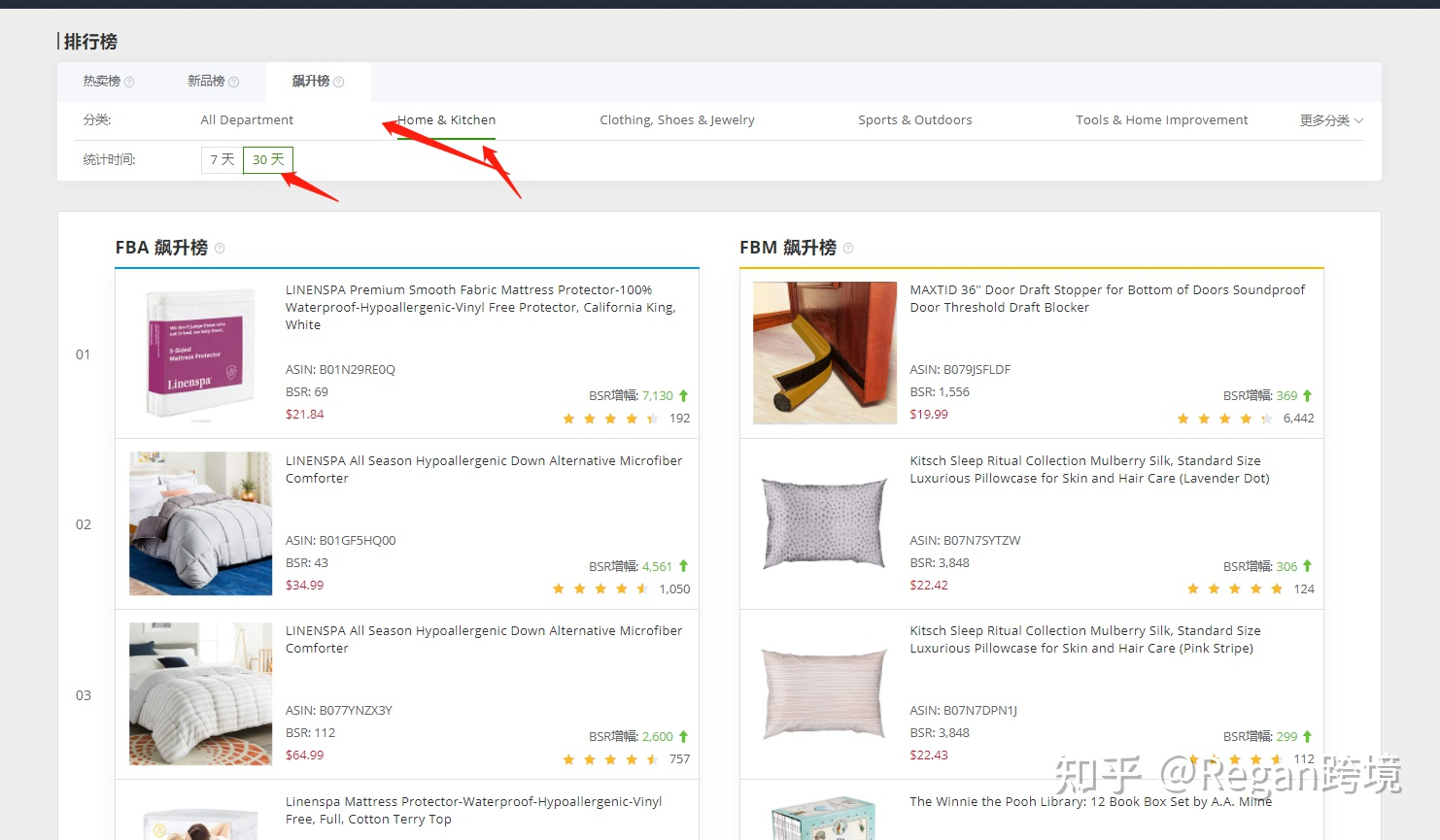Open the LINENSPA Comforter title priced $34.99
The width and height of the screenshot is (1440, 840).
click(x=484, y=470)
